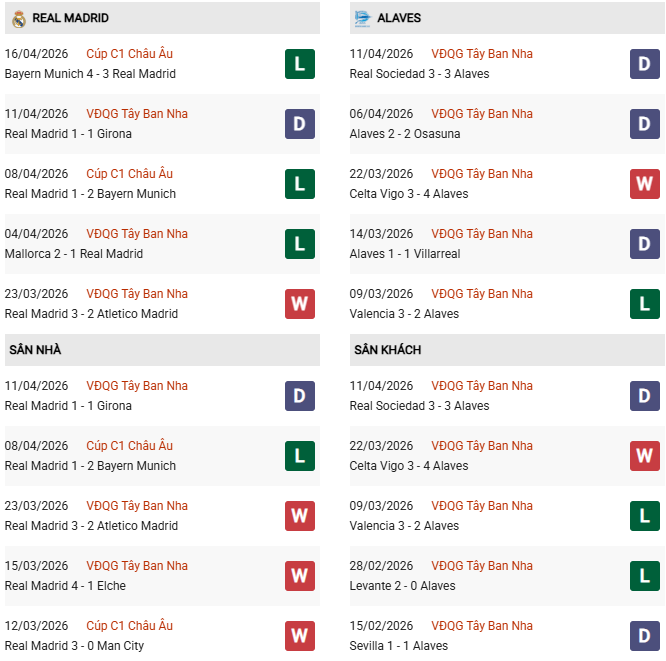Open the SÂN KHÁCH away matches section
The height and width of the screenshot is (661, 666).
pos(387,350)
